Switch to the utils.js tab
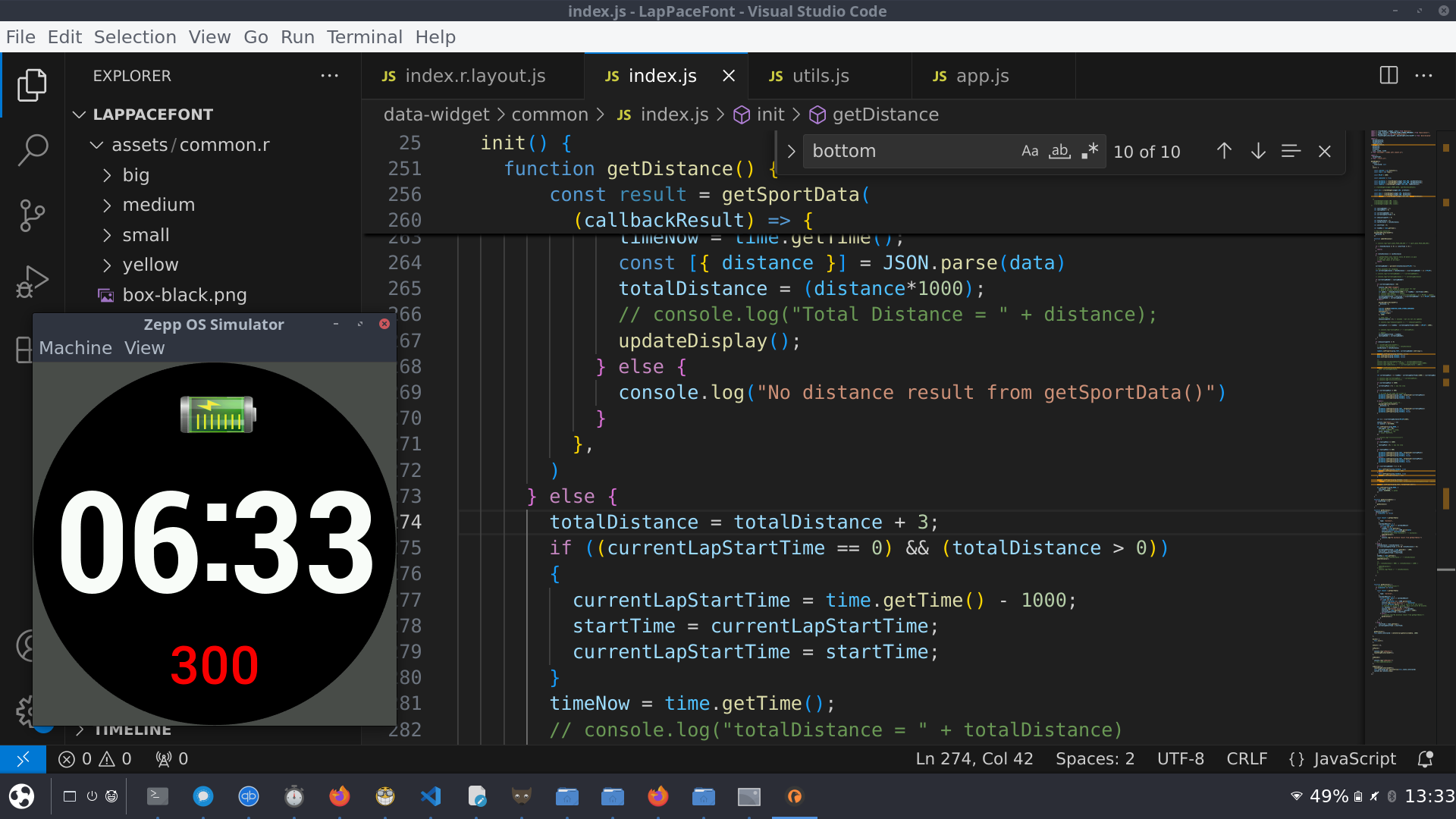 coord(820,76)
